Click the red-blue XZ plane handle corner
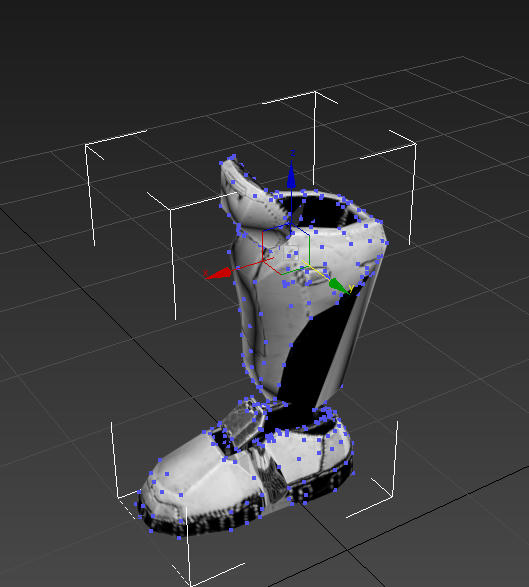Viewport: 529px width, 587px height. [x=263, y=232]
